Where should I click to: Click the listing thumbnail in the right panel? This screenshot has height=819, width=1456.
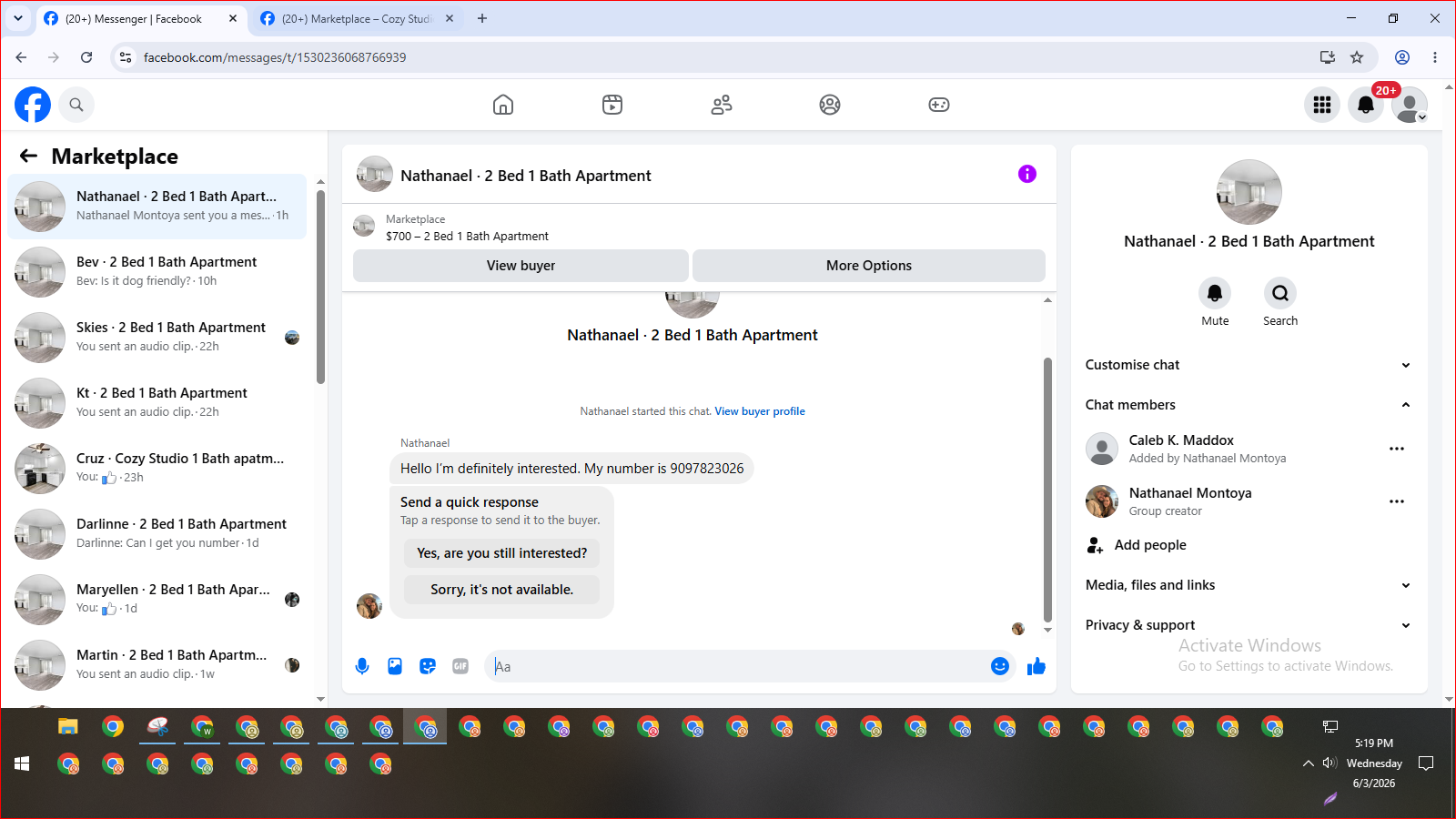(x=1249, y=192)
